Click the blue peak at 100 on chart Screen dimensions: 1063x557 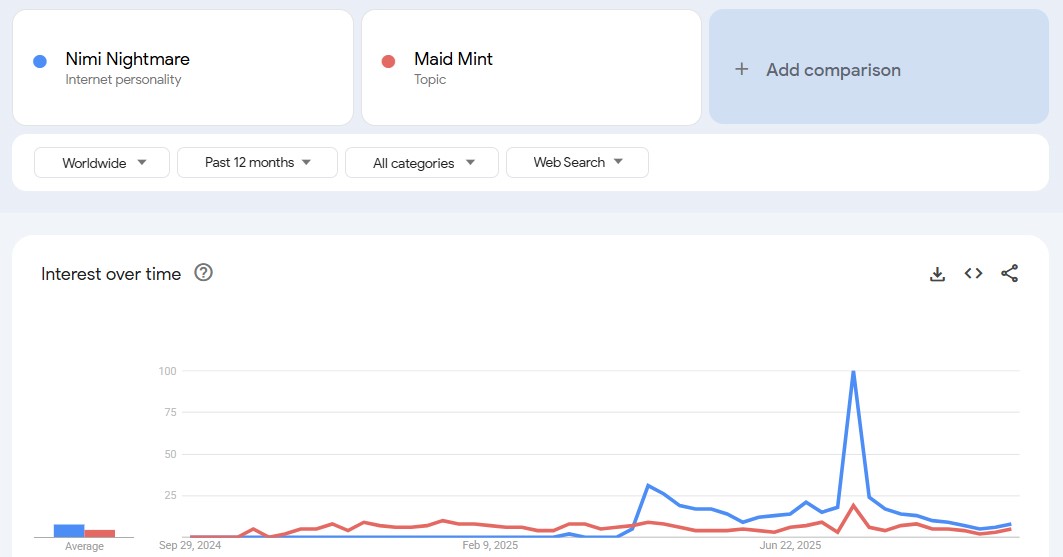[x=853, y=372]
